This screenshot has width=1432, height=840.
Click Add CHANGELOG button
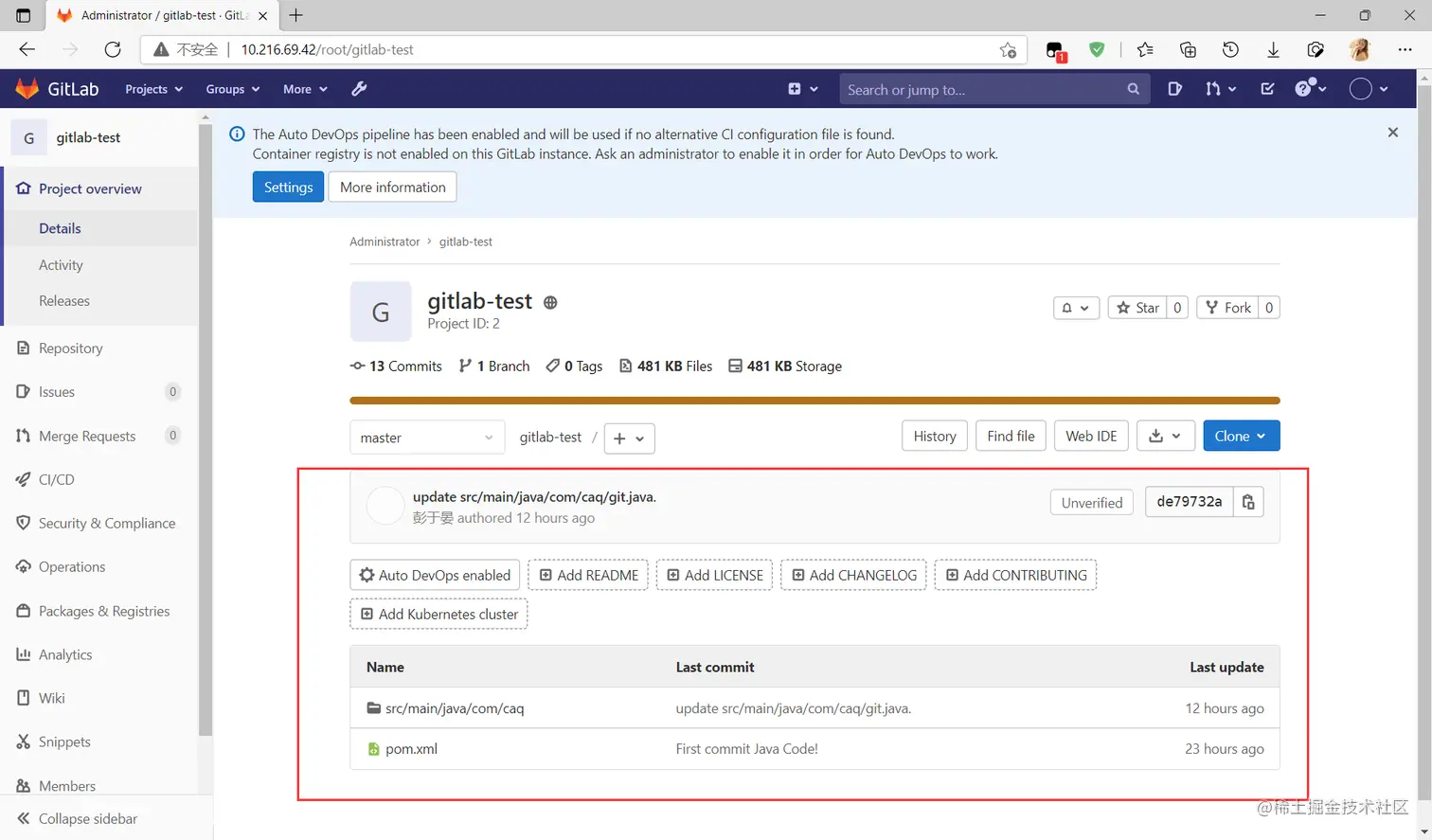pos(853,575)
